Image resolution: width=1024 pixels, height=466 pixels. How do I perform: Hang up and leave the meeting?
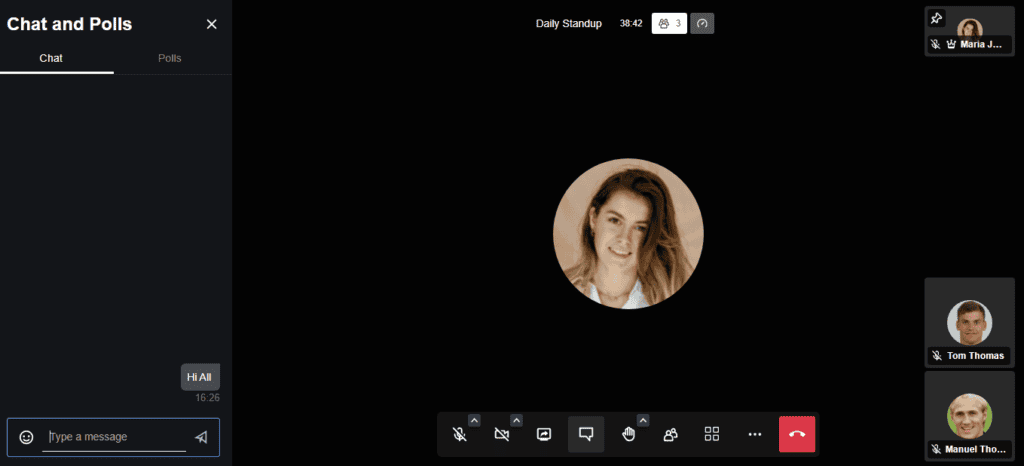point(797,434)
